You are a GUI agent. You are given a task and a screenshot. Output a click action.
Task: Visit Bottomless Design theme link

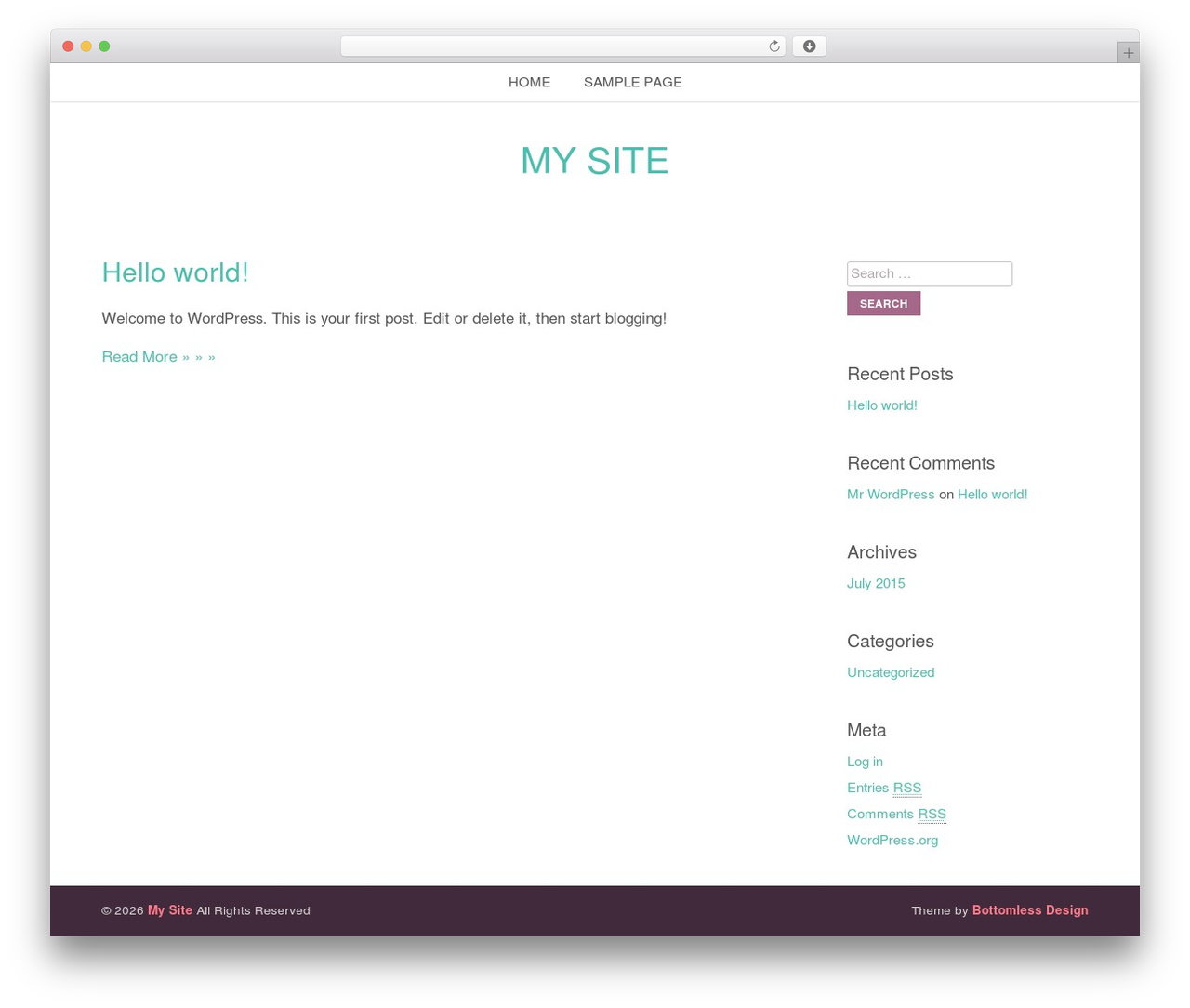[1030, 910]
